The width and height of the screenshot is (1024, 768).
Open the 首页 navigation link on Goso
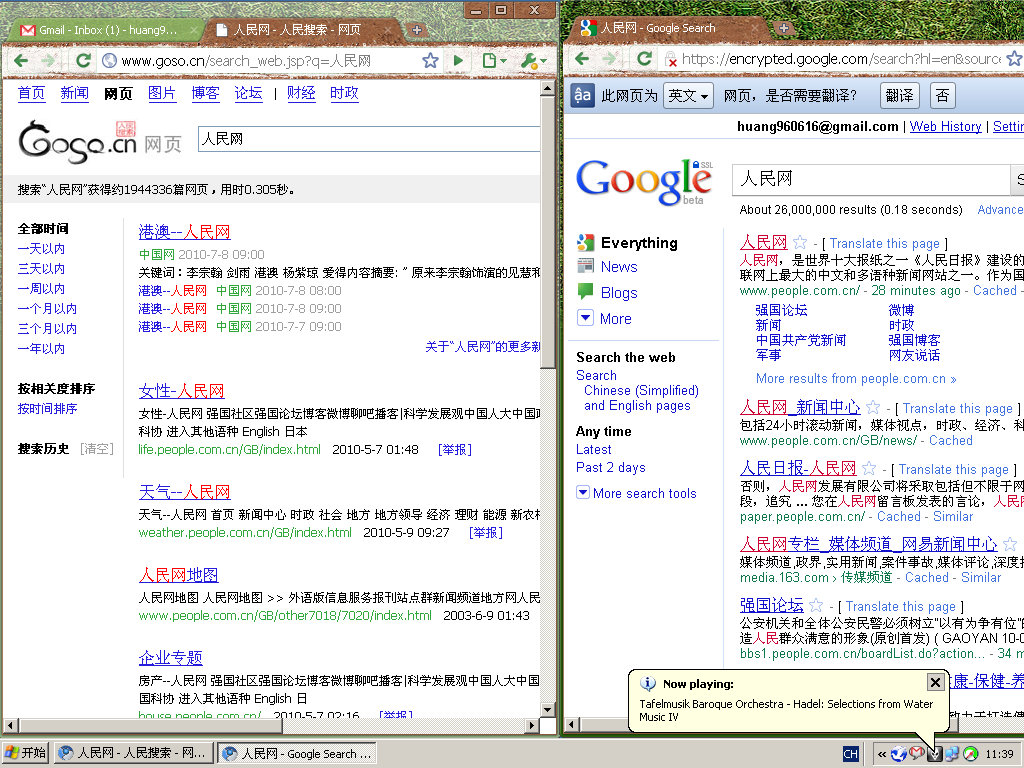pos(31,93)
